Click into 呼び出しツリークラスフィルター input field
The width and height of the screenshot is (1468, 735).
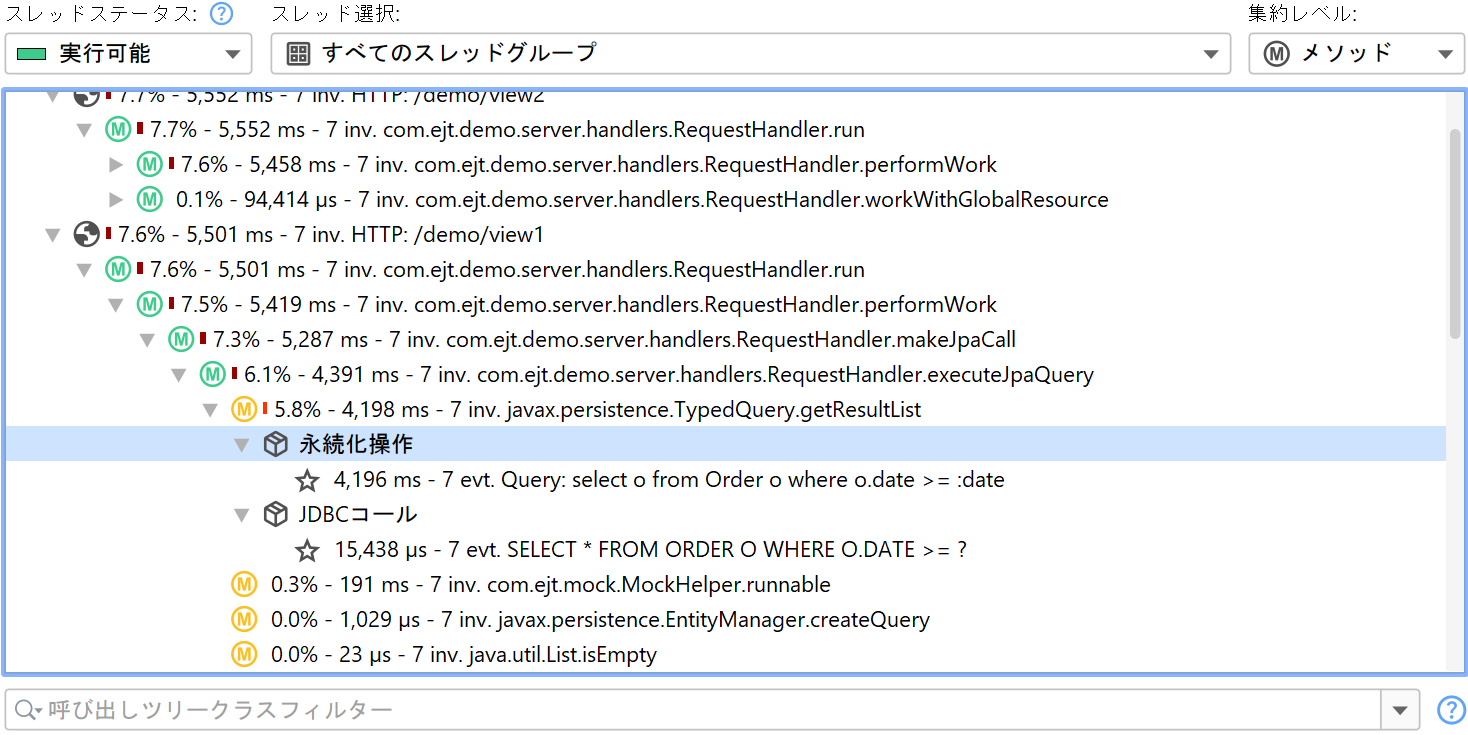pyautogui.click(x=700, y=710)
